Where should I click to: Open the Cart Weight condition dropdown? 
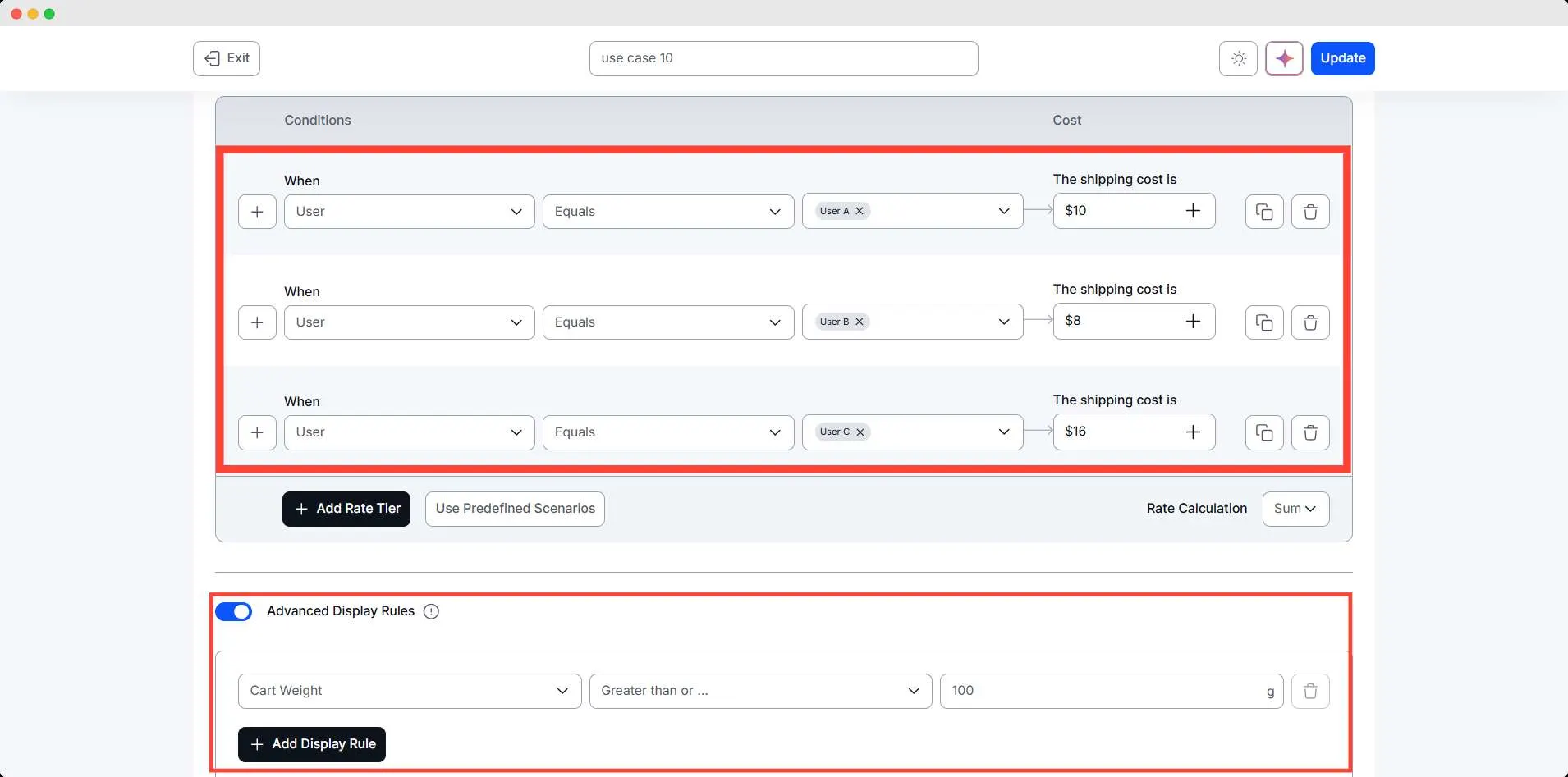[x=409, y=691]
